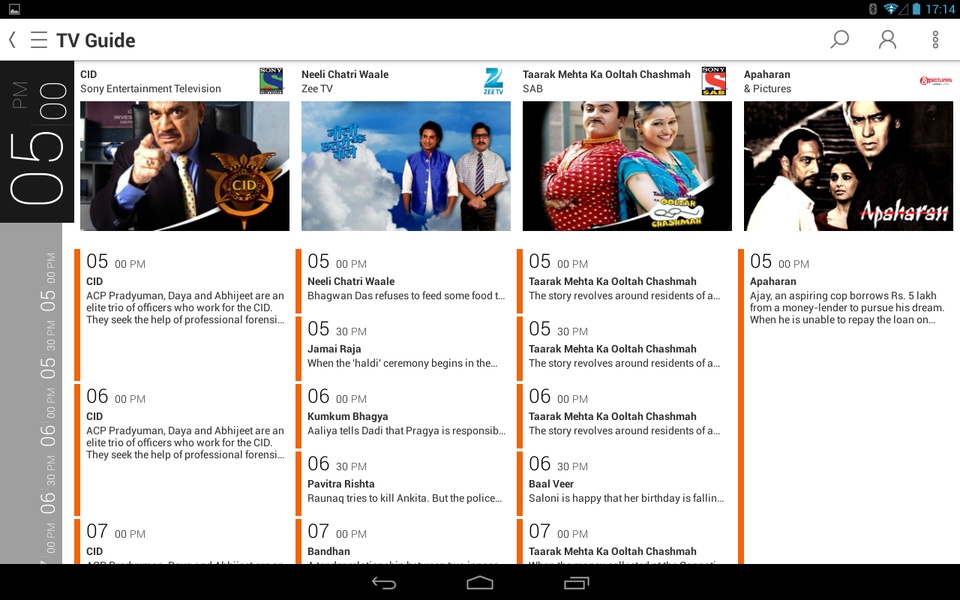
Task: Open the Apaharan movie poster thumbnail
Action: click(x=849, y=166)
